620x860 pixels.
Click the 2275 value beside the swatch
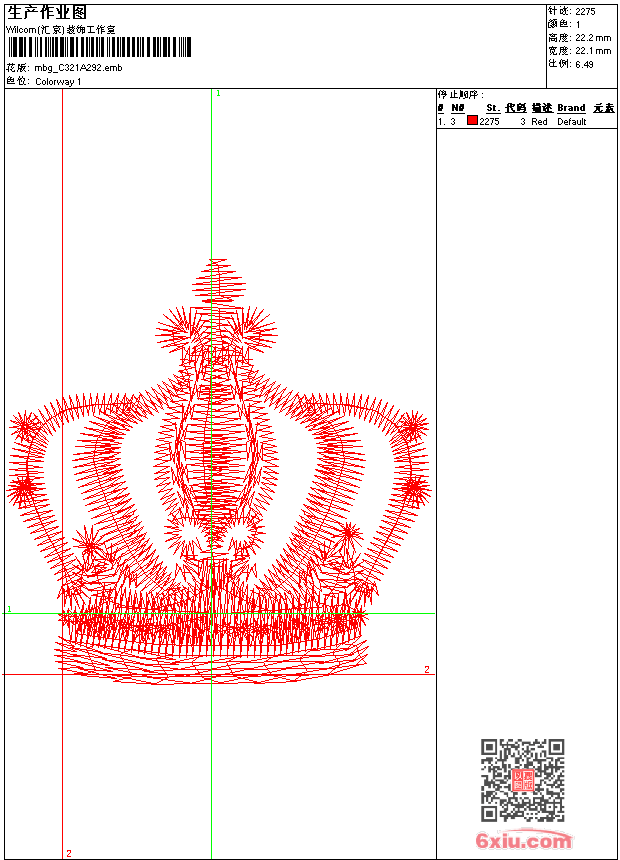tap(489, 122)
